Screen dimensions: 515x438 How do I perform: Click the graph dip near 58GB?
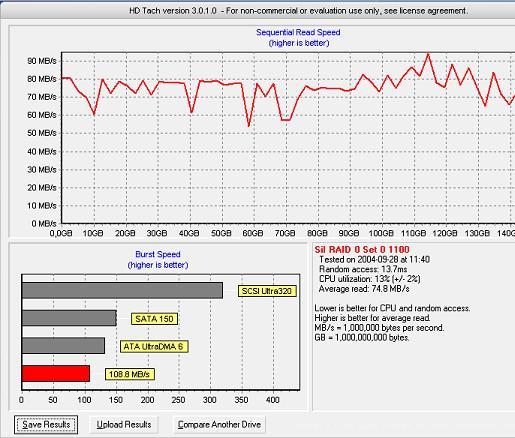[249, 126]
